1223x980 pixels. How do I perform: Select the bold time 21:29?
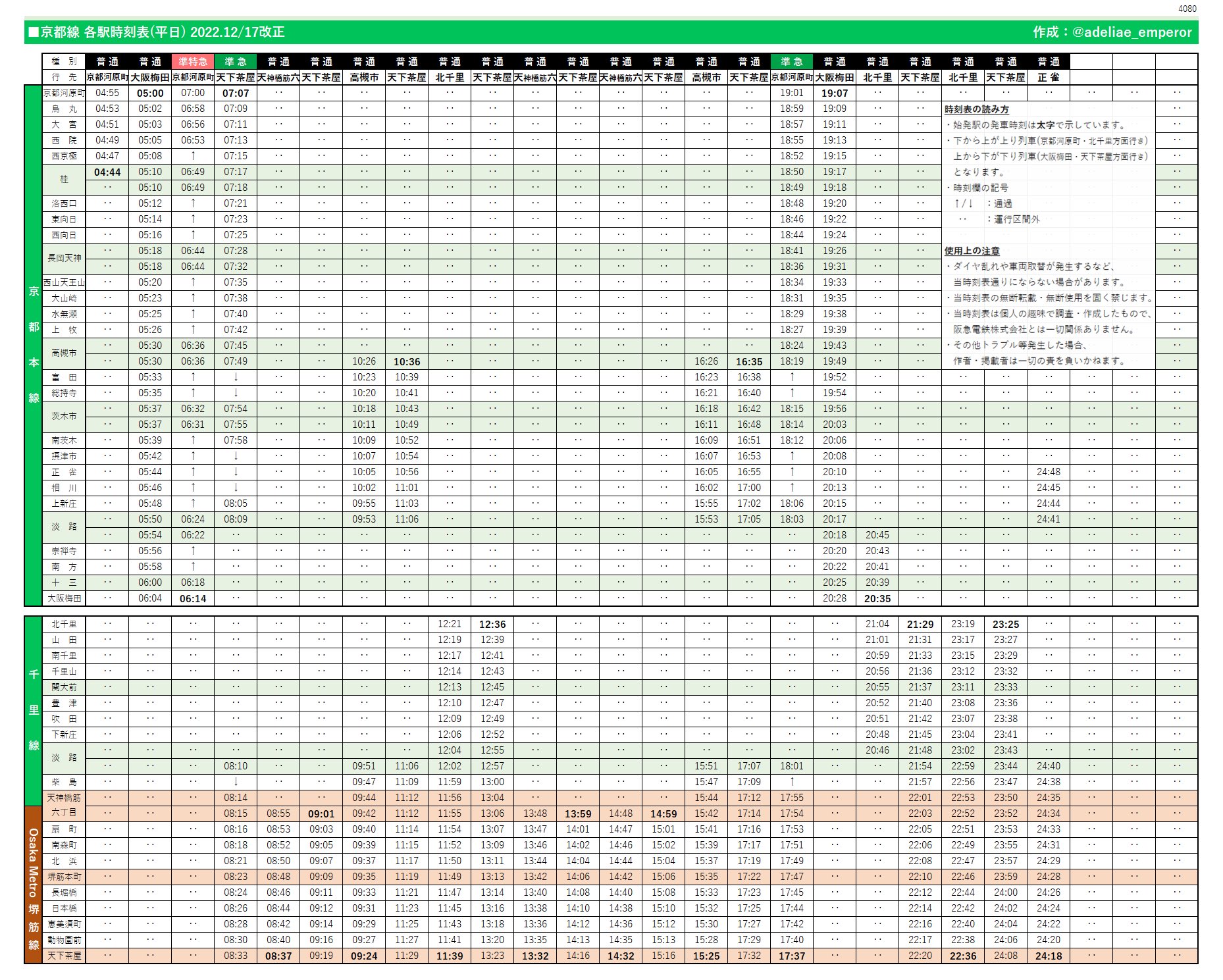coord(920,624)
